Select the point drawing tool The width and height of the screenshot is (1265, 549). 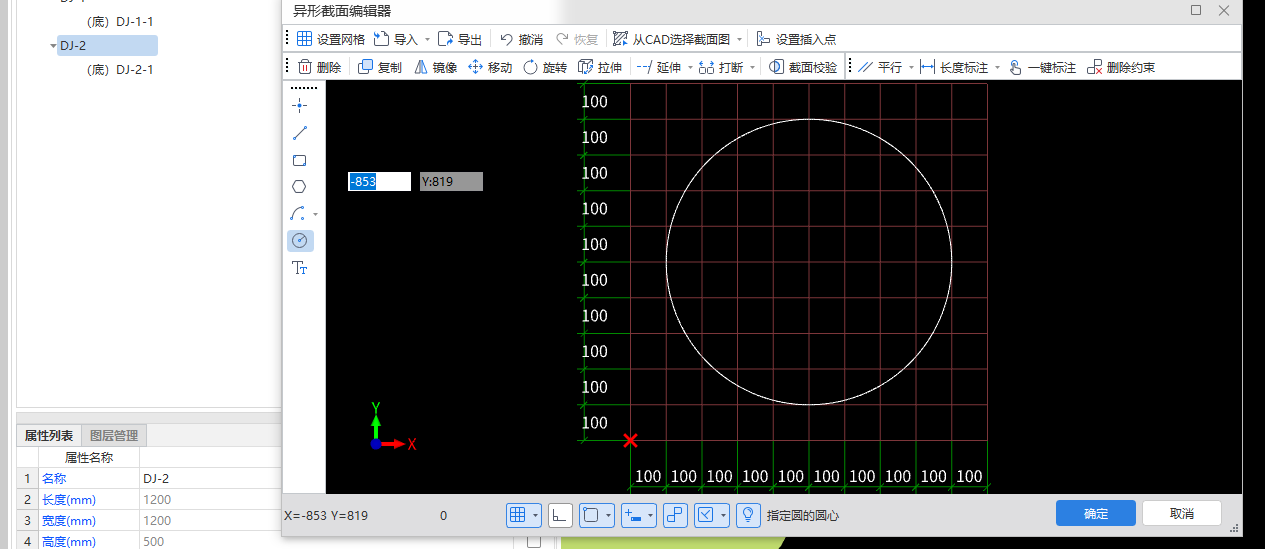pyautogui.click(x=299, y=105)
